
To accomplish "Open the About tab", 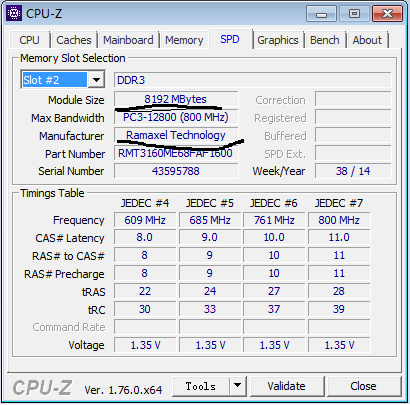I will point(367,40).
